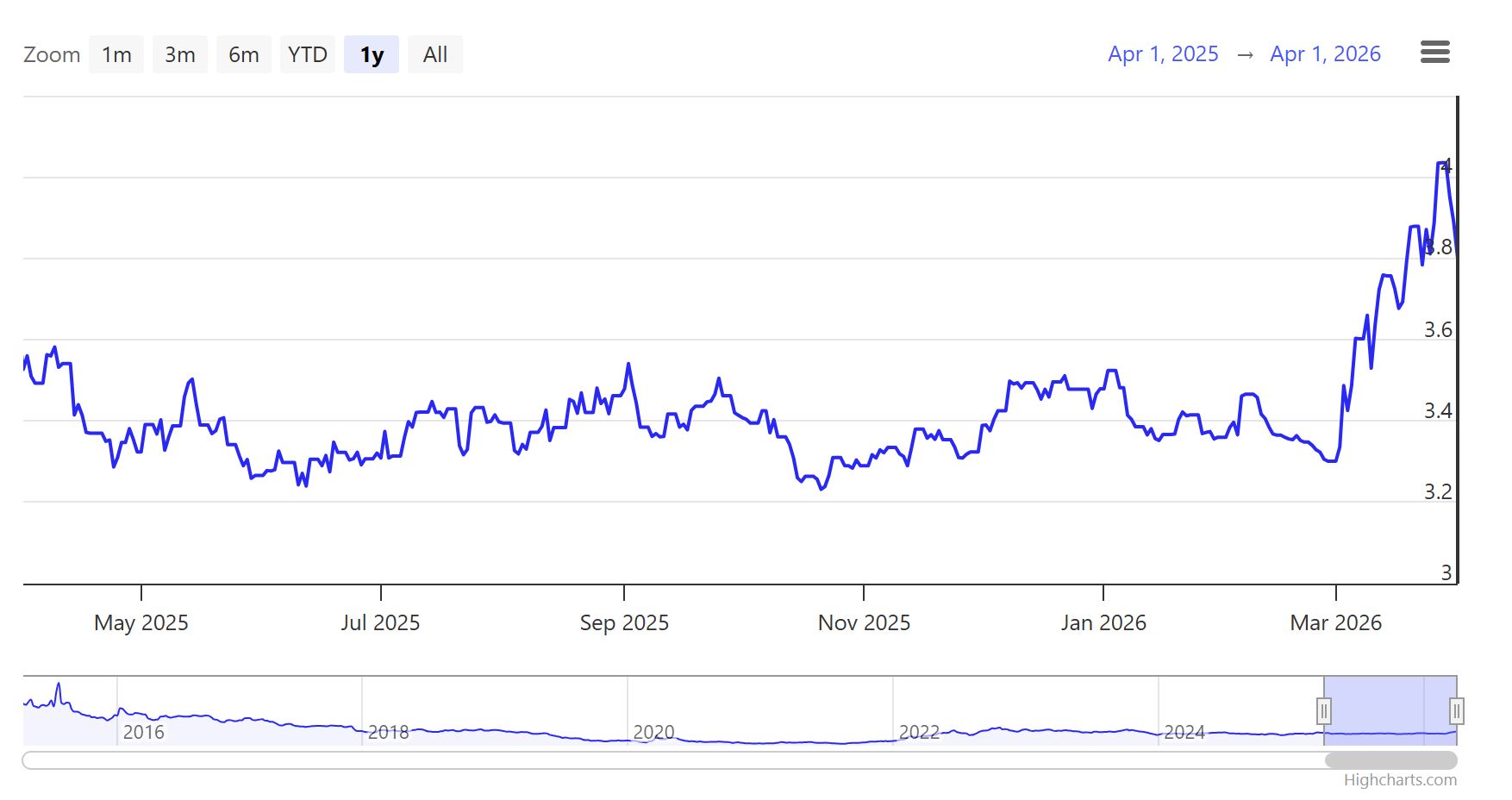
Task: Open the chart hamburger context menu
Action: point(1434,53)
